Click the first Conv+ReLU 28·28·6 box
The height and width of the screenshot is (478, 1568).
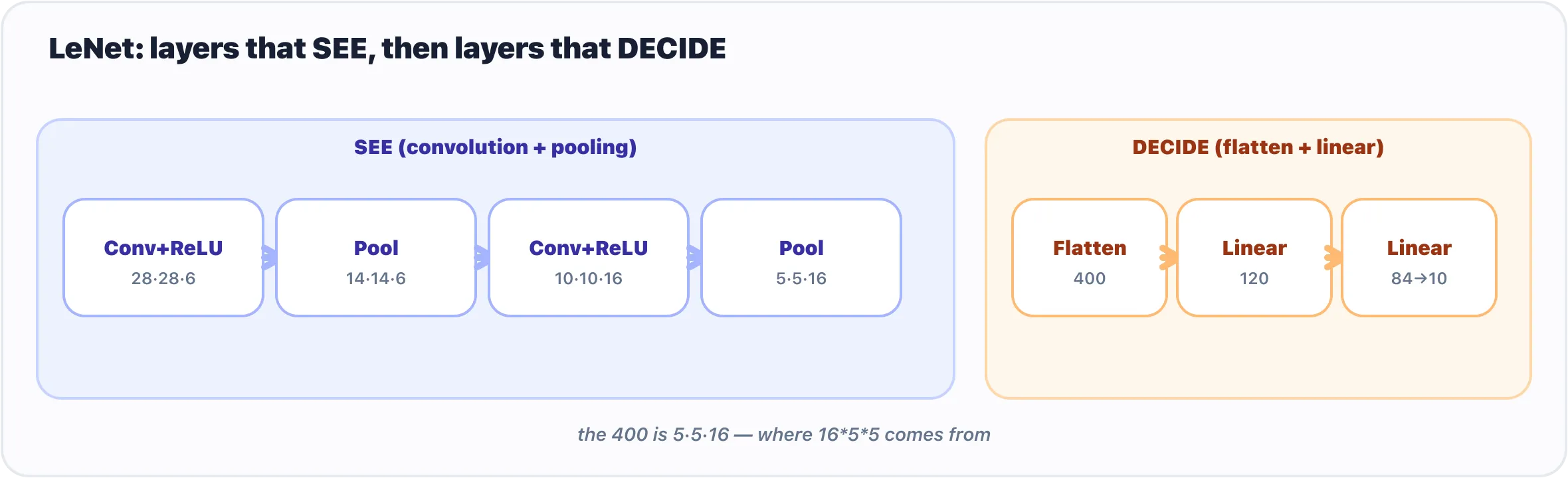coord(163,258)
